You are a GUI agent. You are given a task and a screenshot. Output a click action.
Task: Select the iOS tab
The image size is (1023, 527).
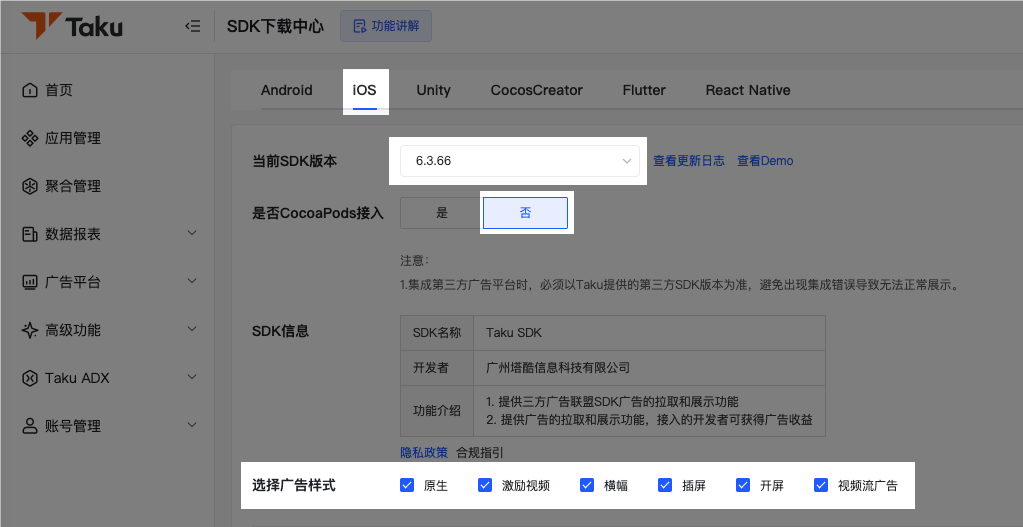point(365,90)
